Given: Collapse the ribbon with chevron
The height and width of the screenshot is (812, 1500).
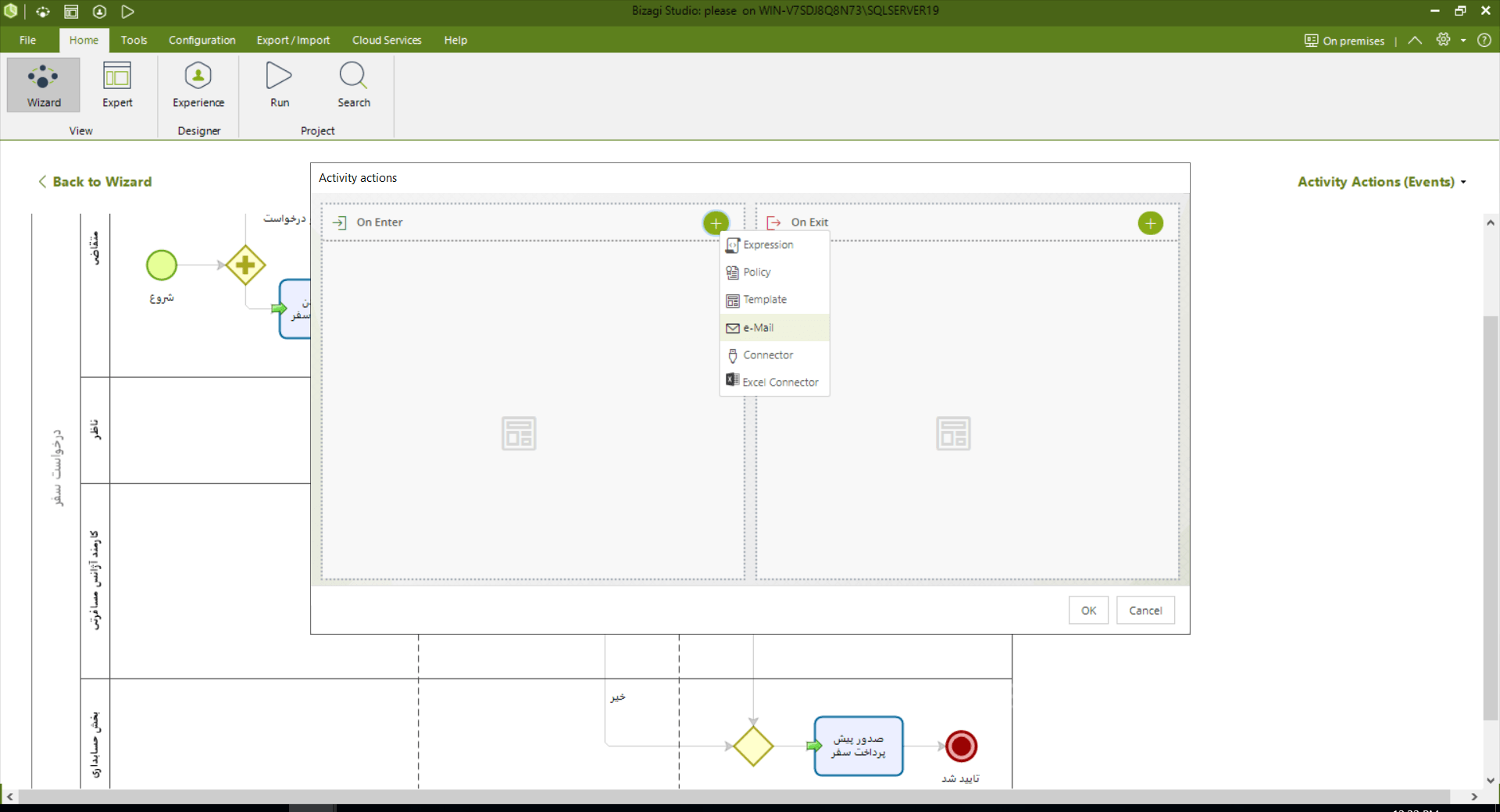Looking at the screenshot, I should (x=1415, y=41).
